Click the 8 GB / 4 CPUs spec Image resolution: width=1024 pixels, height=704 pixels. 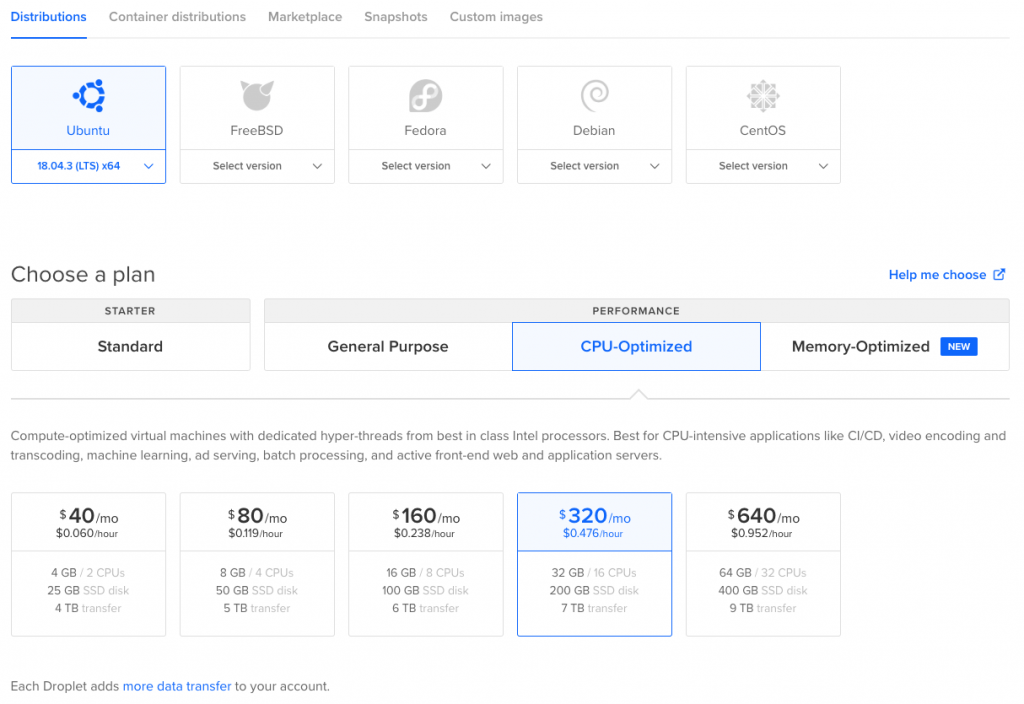257,573
